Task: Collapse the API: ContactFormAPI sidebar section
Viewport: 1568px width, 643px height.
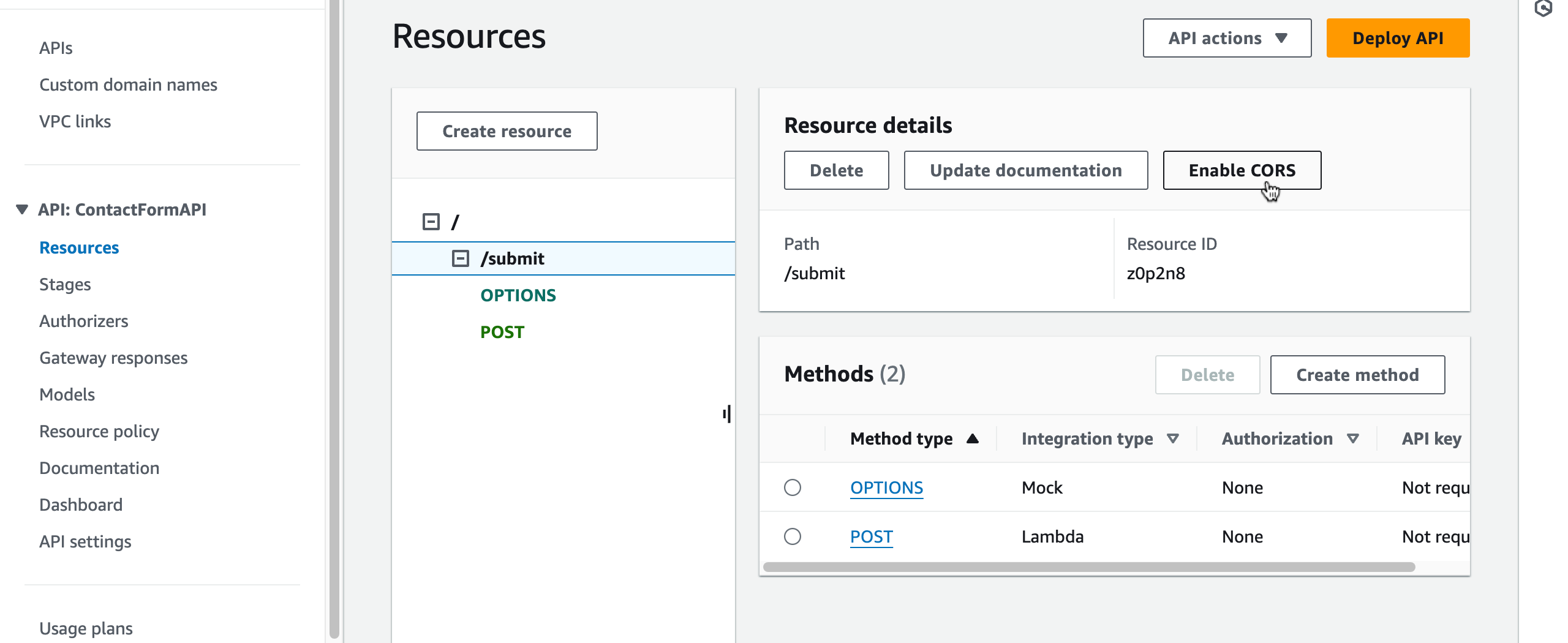Action: point(22,209)
